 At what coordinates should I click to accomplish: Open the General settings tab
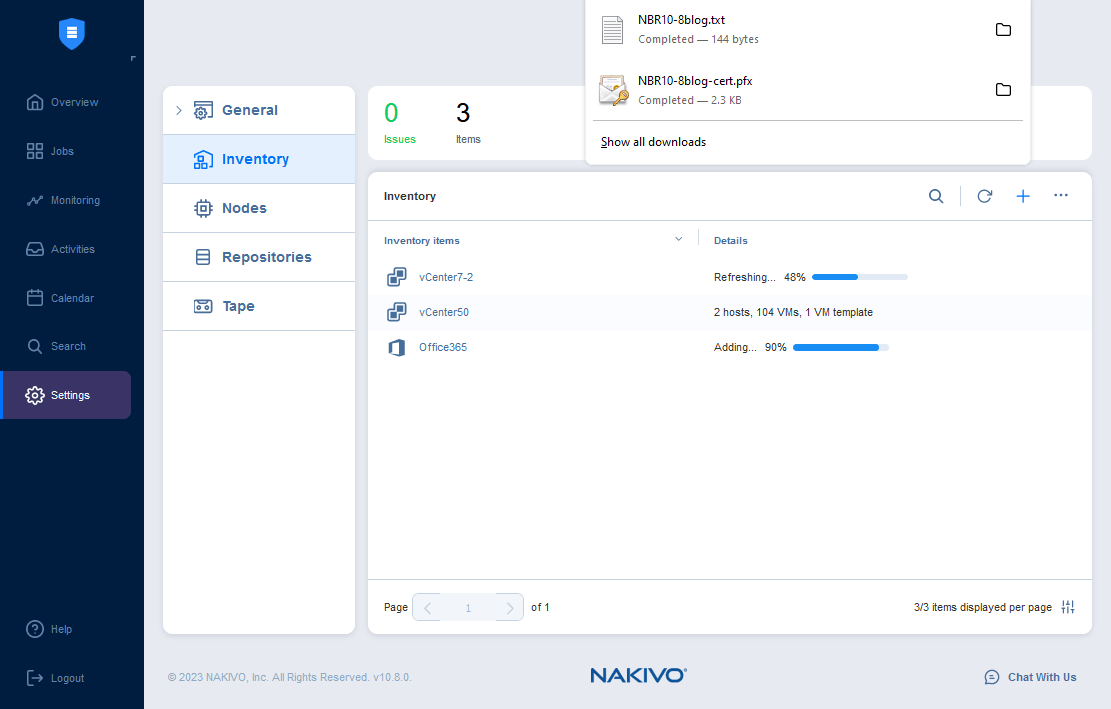tap(259, 110)
